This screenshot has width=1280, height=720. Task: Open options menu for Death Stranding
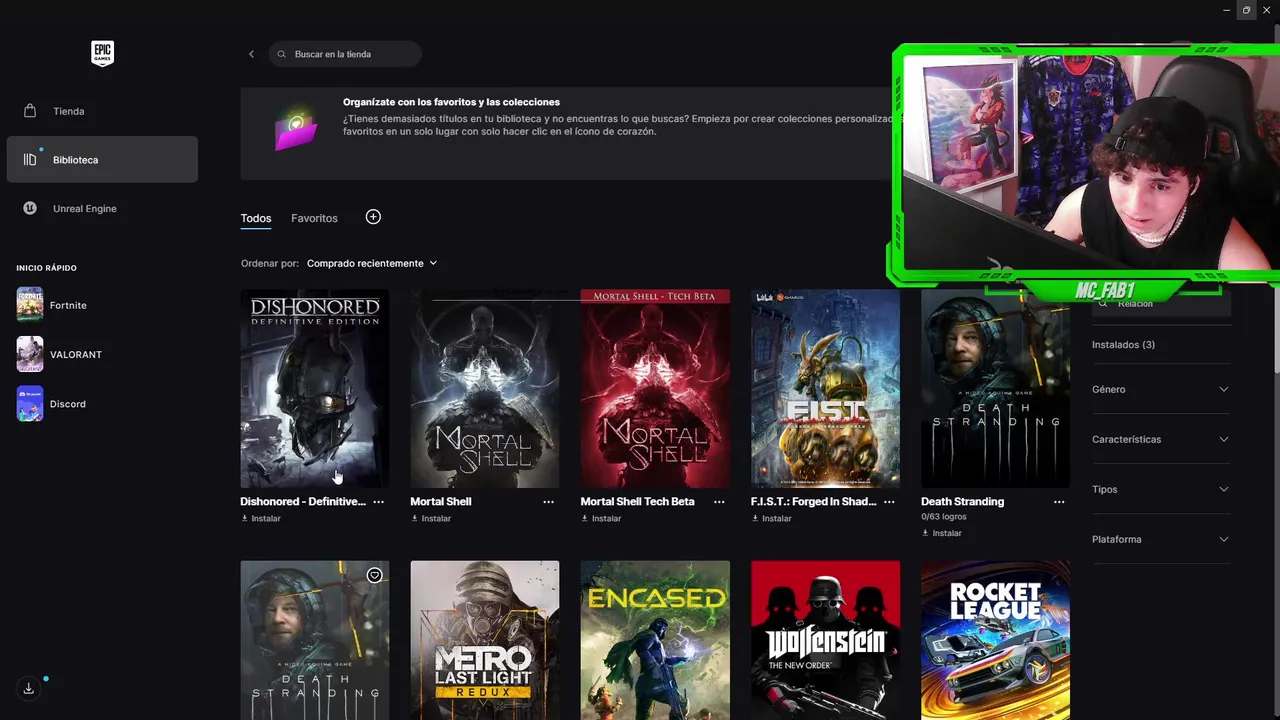[1059, 502]
